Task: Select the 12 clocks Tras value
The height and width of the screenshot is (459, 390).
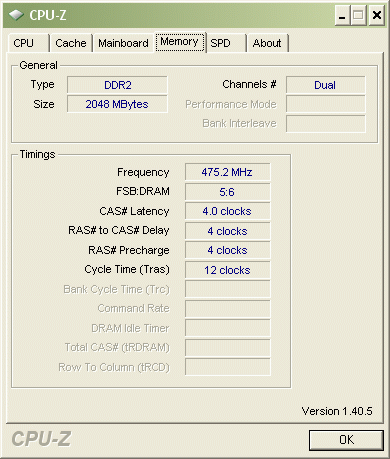Action: [228, 270]
